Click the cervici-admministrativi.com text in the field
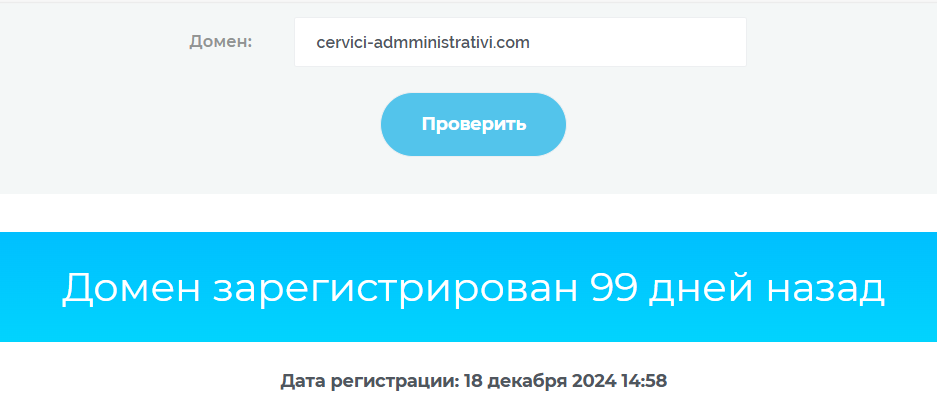The width and height of the screenshot is (937, 411). pos(423,42)
